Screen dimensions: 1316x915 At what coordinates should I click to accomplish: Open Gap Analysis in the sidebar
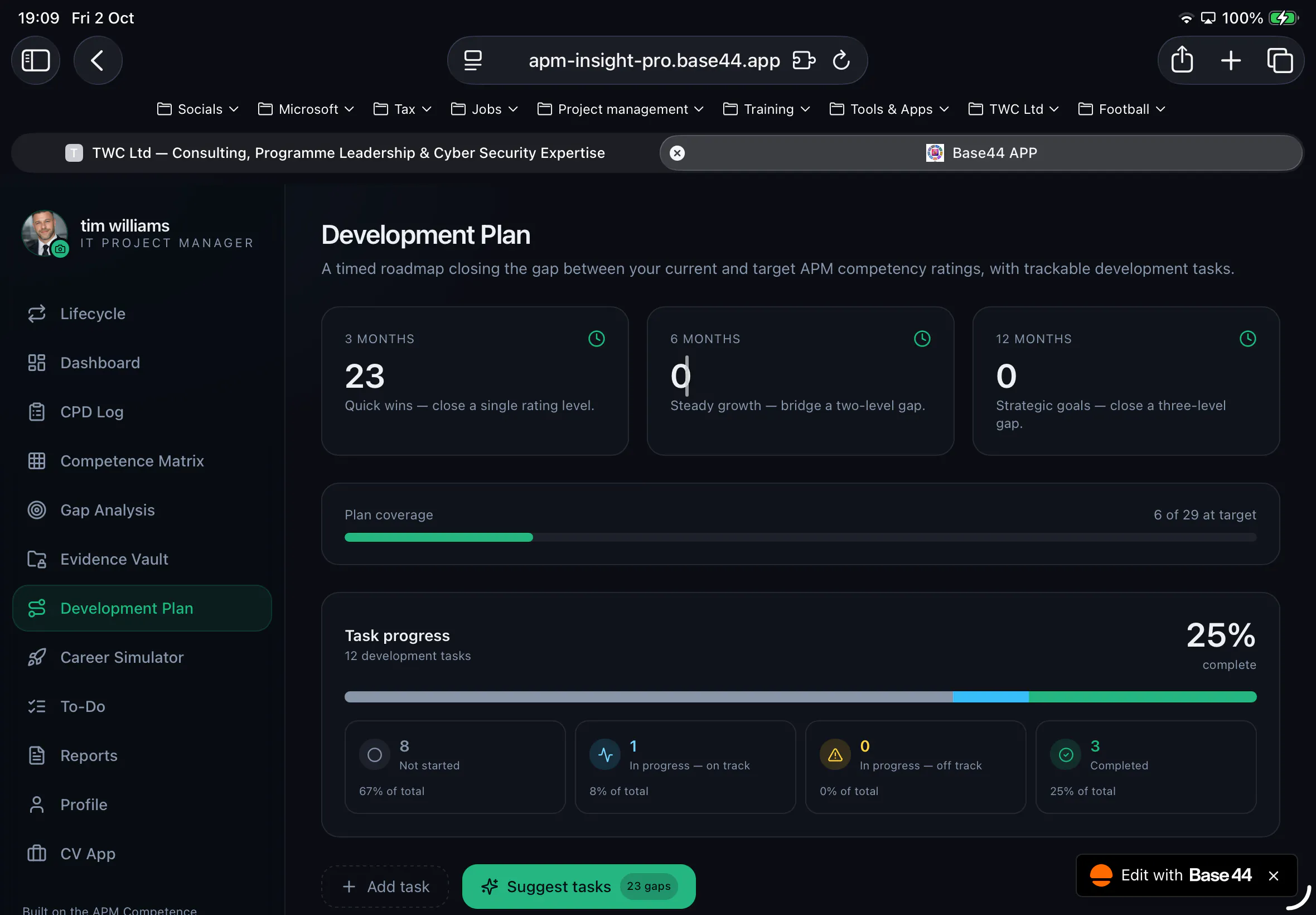142,511
